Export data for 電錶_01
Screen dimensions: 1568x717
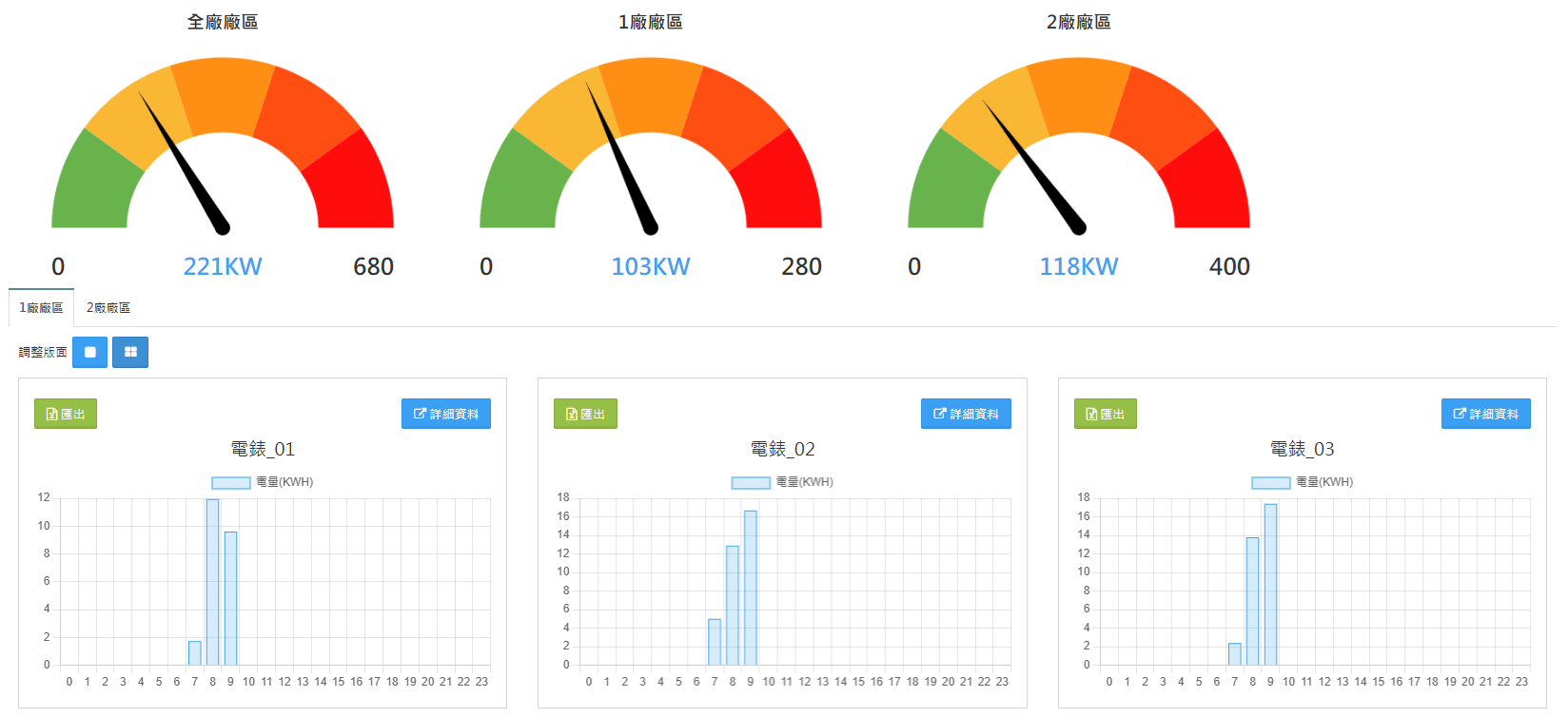[66, 414]
